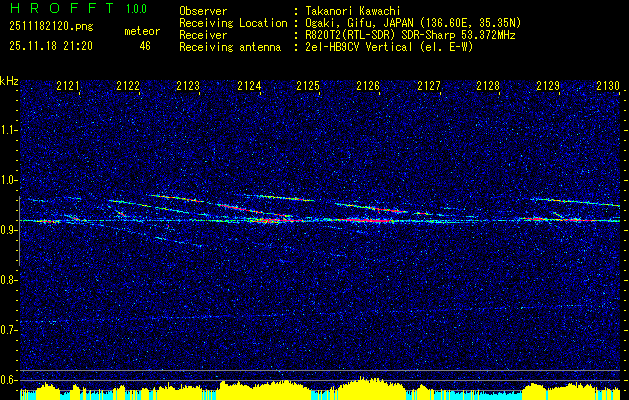
Task: Click the meteor count value 46
Action: coord(145,46)
